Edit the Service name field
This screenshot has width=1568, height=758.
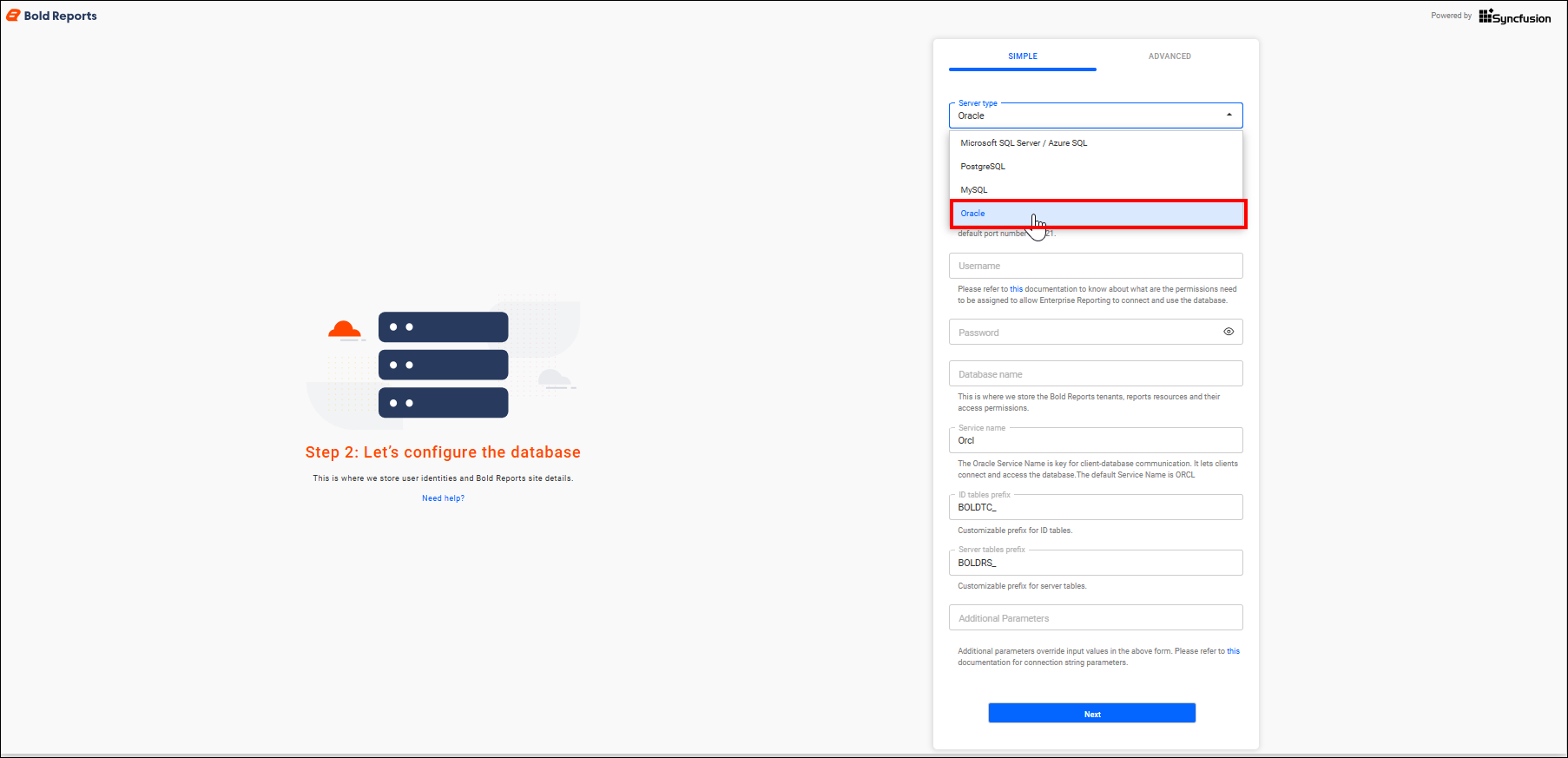tap(1096, 440)
